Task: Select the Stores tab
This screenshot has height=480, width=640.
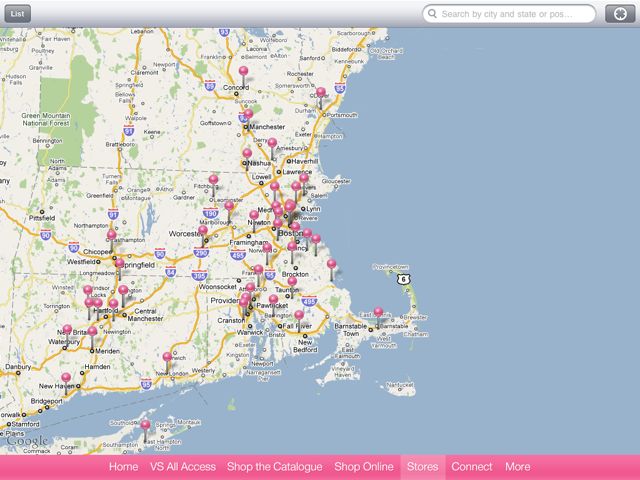Action: tap(422, 467)
